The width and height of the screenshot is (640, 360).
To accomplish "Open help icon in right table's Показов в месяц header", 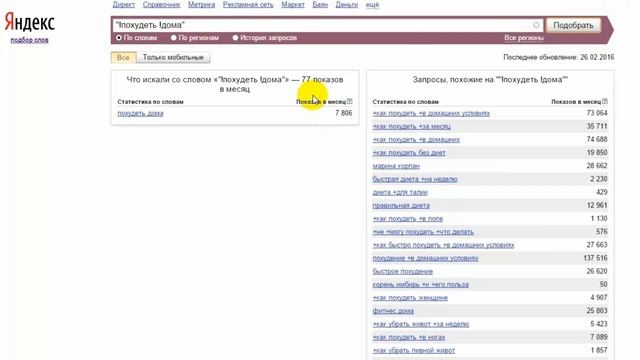I will point(605,101).
